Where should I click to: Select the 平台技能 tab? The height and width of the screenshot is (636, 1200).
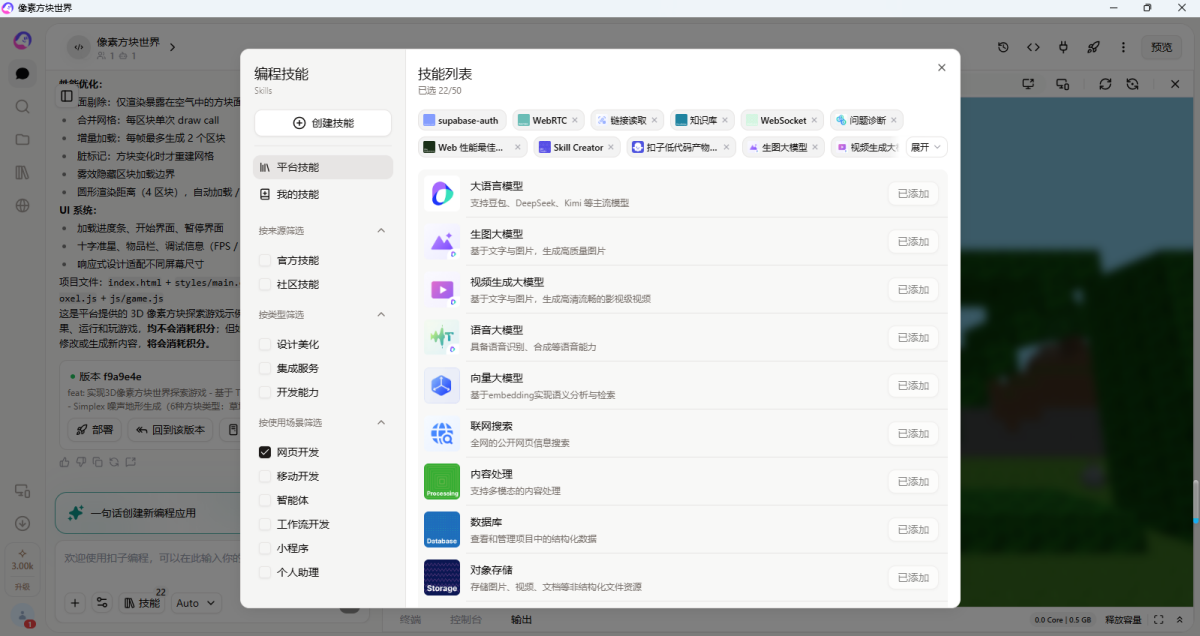tap(323, 167)
